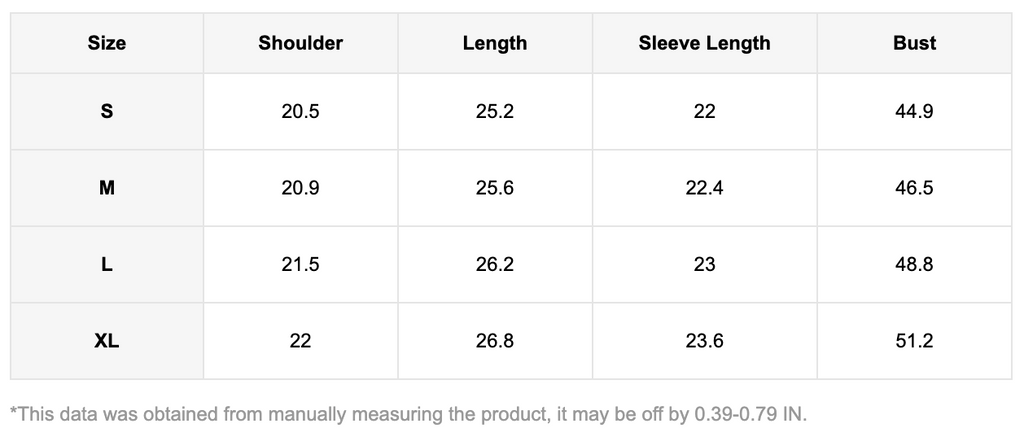Click shoulder value 20.5 for size S
Viewport: 1024px width, 428px height.
click(300, 112)
